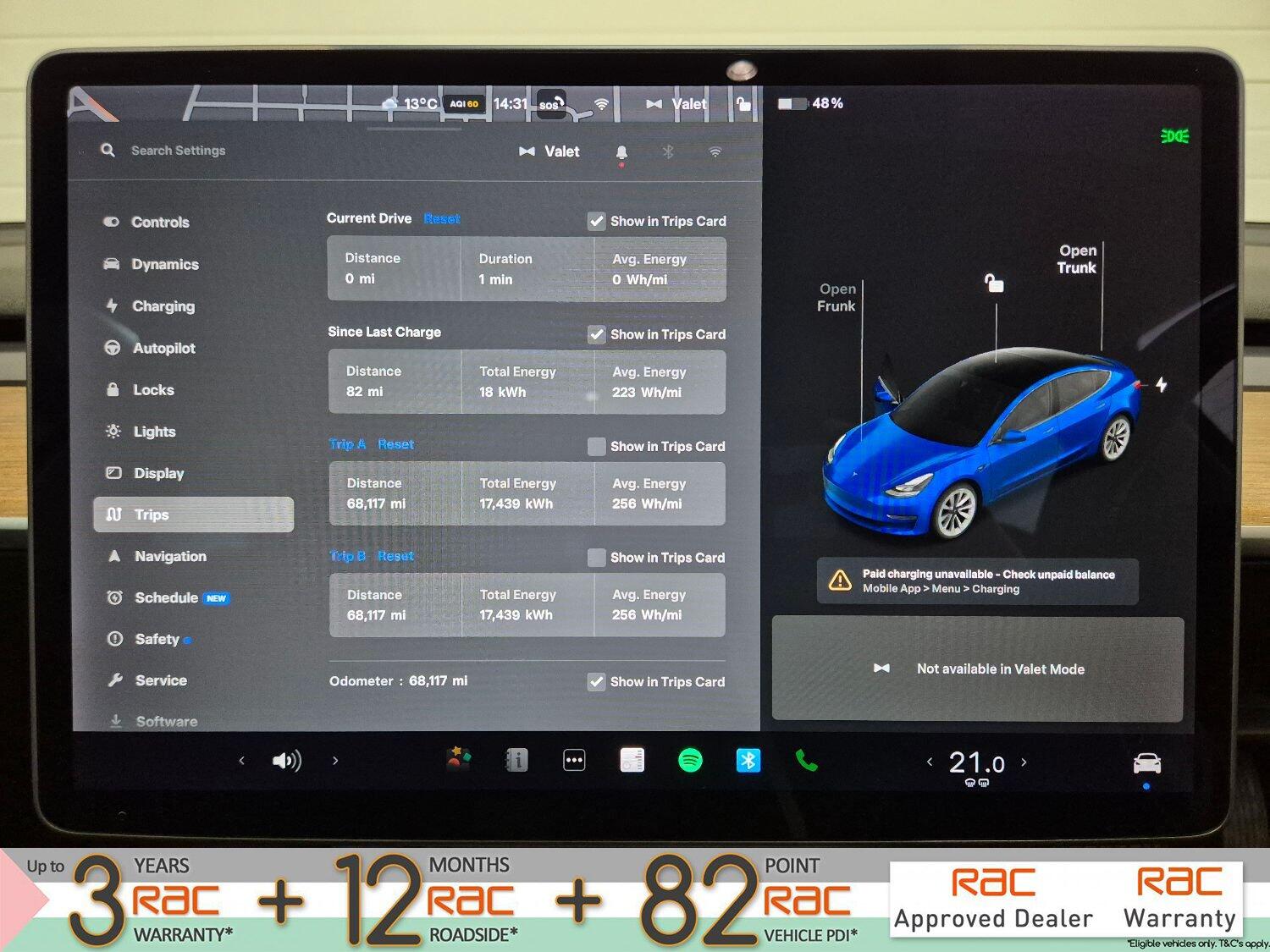Open the Schedule settings menu
The width and height of the screenshot is (1270, 952).
[x=168, y=597]
